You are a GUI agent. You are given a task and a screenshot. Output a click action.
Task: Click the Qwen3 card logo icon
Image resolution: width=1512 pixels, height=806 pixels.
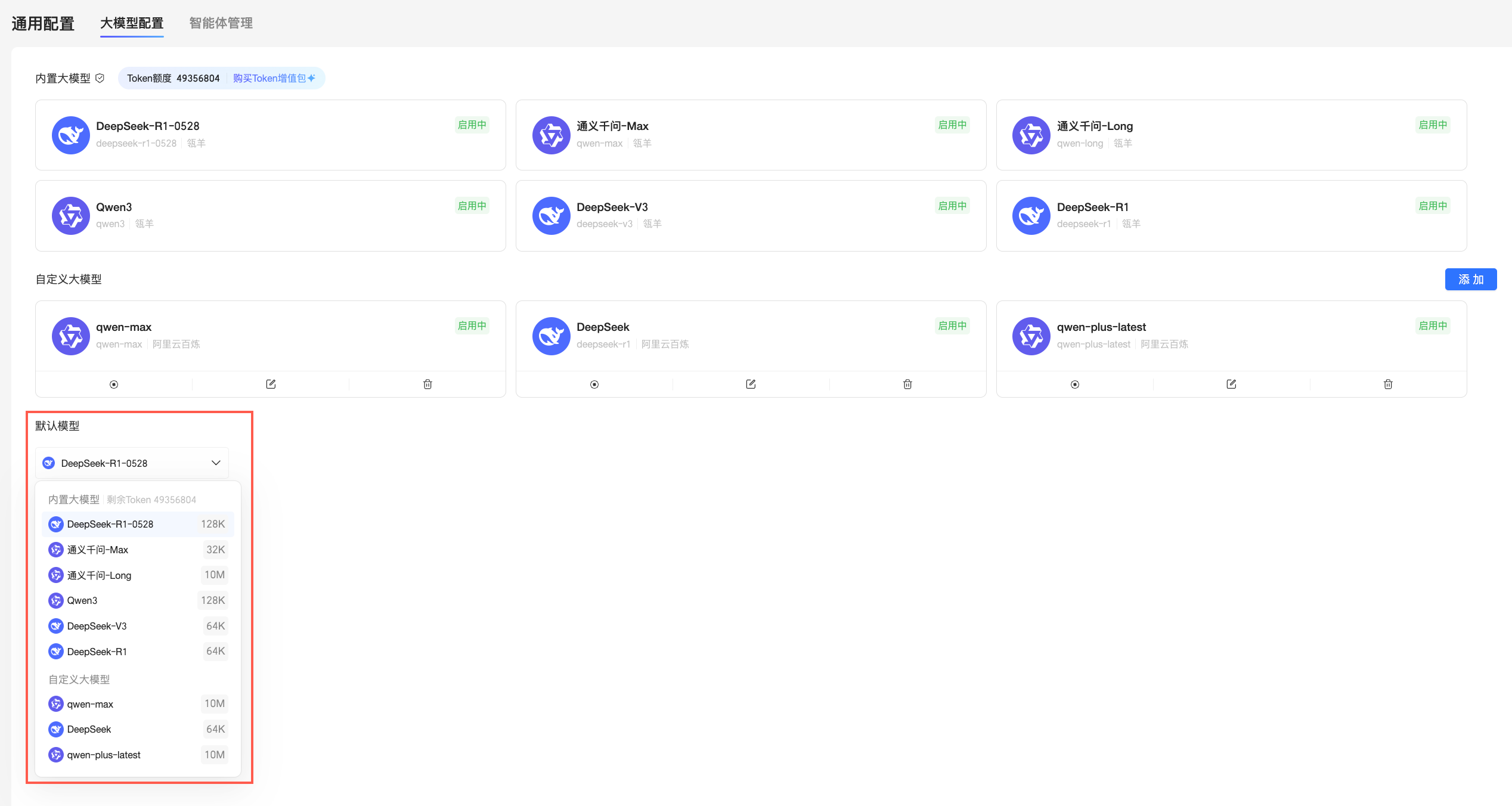tap(71, 216)
